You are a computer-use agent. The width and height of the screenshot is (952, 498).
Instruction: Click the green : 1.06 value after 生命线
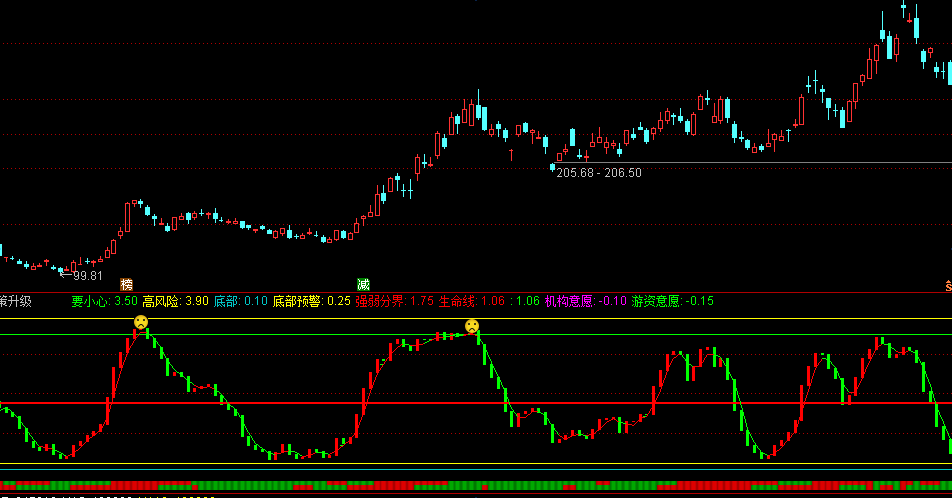(525, 301)
